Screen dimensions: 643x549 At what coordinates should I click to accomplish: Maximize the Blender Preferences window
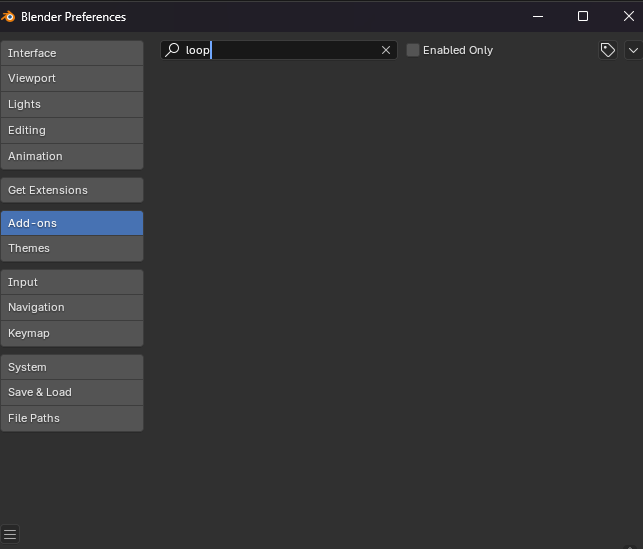pyautogui.click(x=583, y=16)
